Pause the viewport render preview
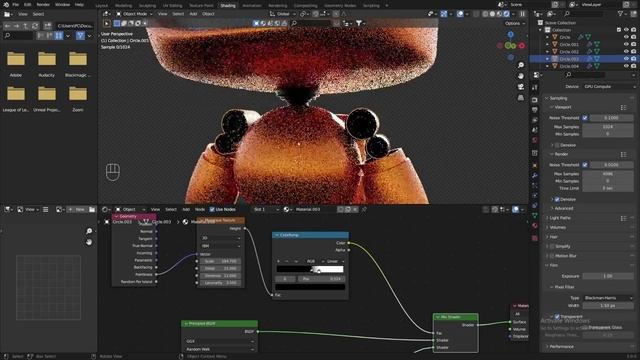640x360 pixels. 522,13
